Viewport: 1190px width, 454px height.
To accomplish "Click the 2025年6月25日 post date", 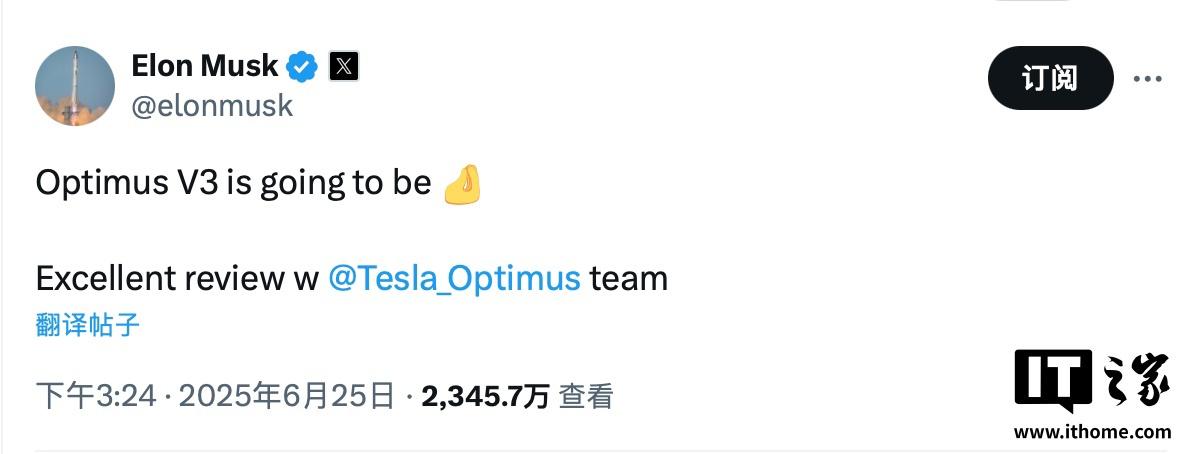I will [287, 396].
